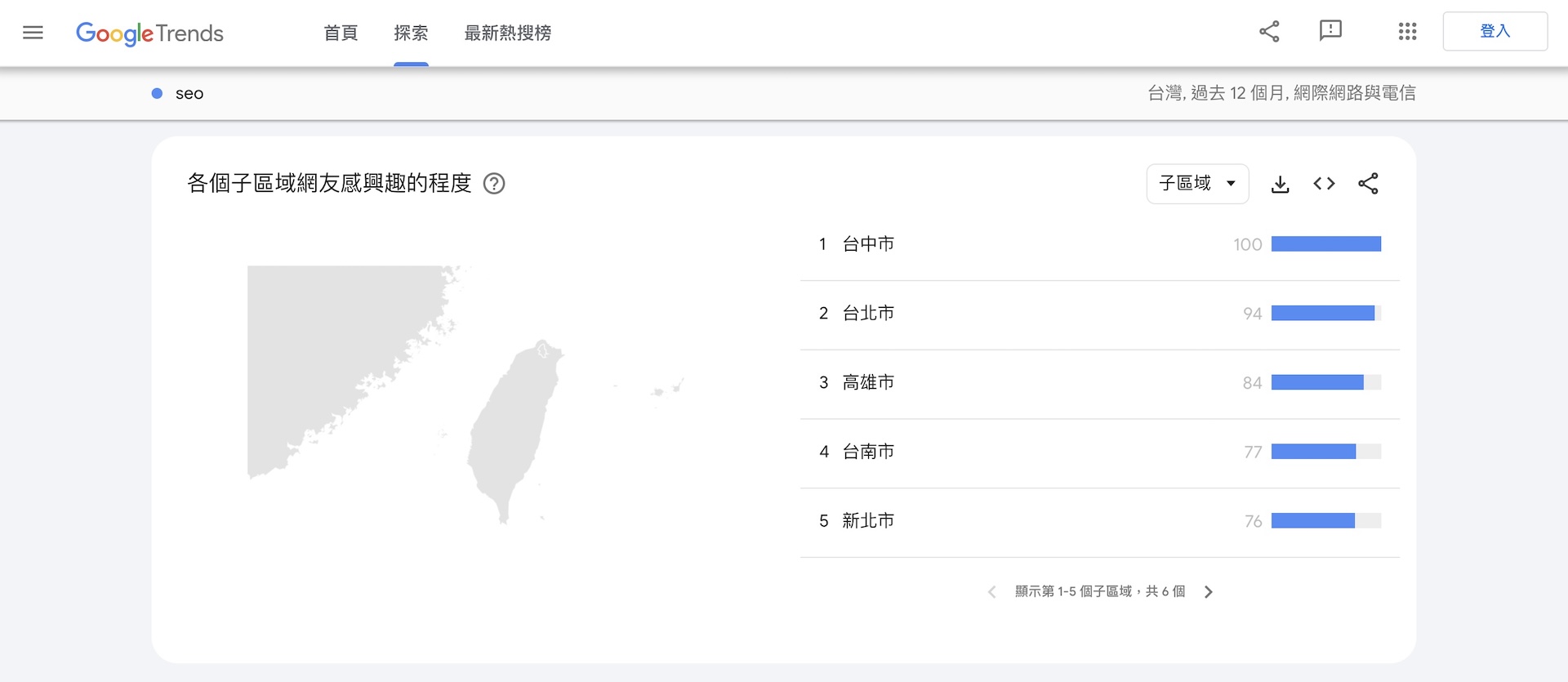
Task: Open the 高雄市 region entry
Action: [x=868, y=382]
